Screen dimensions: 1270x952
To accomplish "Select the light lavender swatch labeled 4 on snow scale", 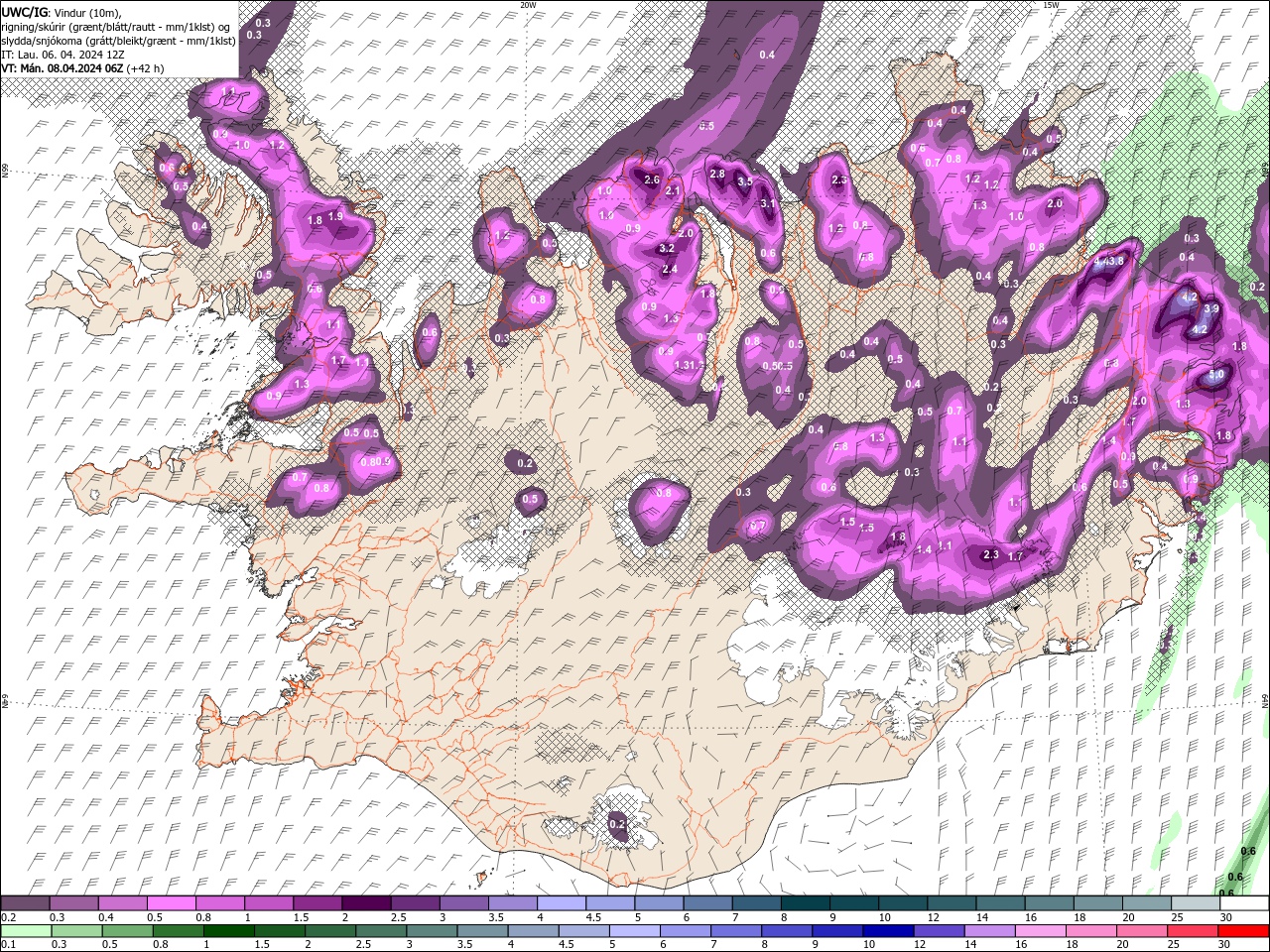I will tap(562, 903).
